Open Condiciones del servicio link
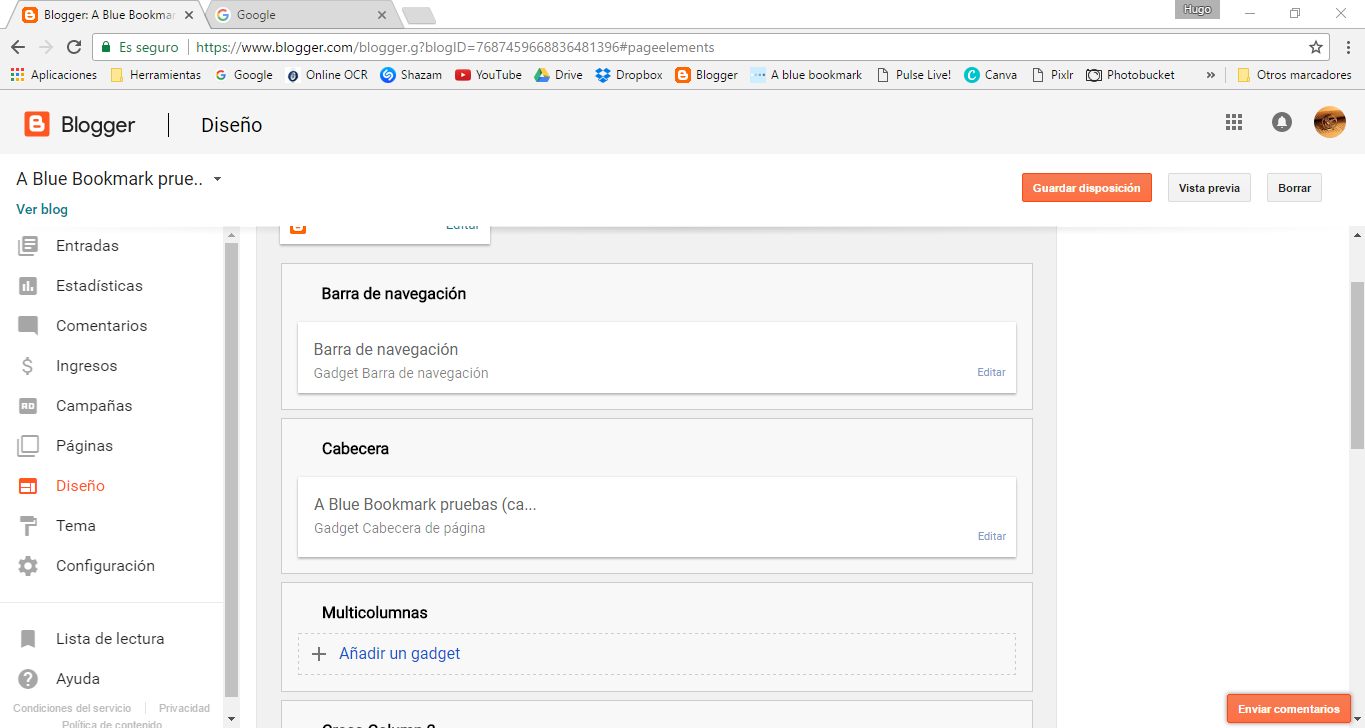Image resolution: width=1365 pixels, height=728 pixels. [x=72, y=708]
